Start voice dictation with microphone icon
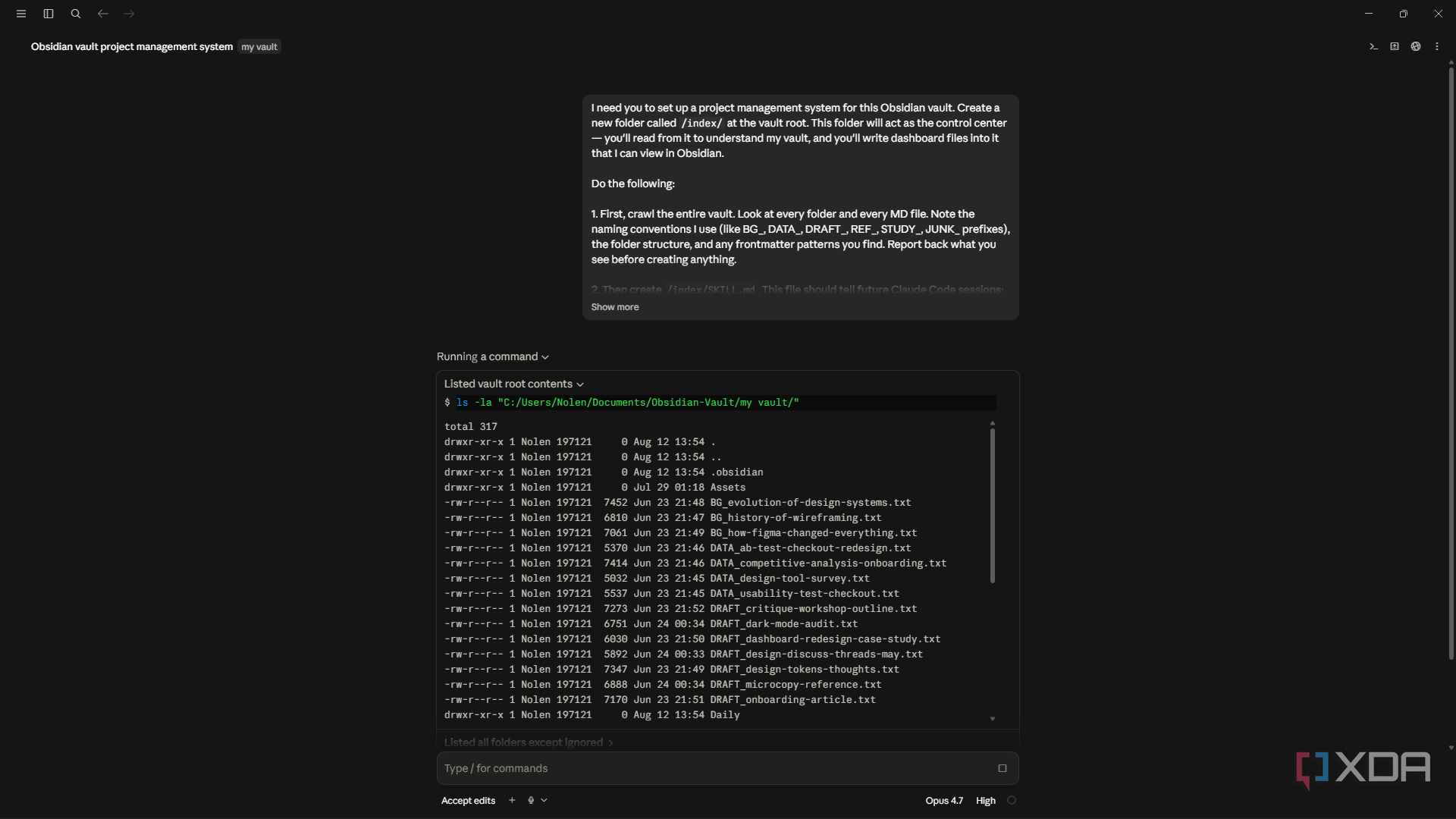The width and height of the screenshot is (1456, 819). pos(531,800)
